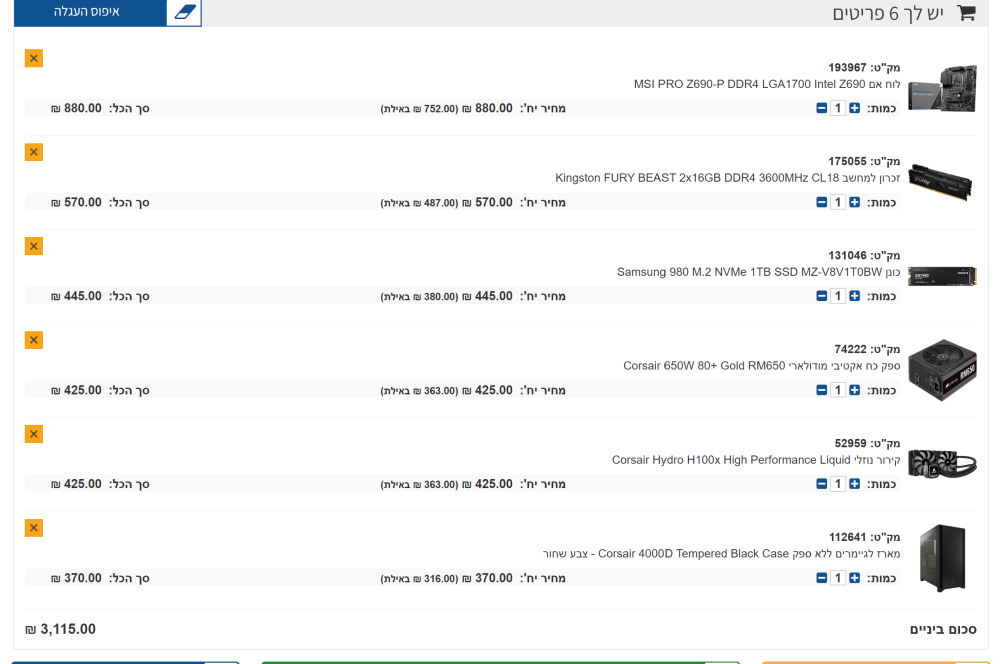Viewport: 1000px width, 664px height.
Task: Increase quantity of Kingston FURY BEAST
Action: 855,202
